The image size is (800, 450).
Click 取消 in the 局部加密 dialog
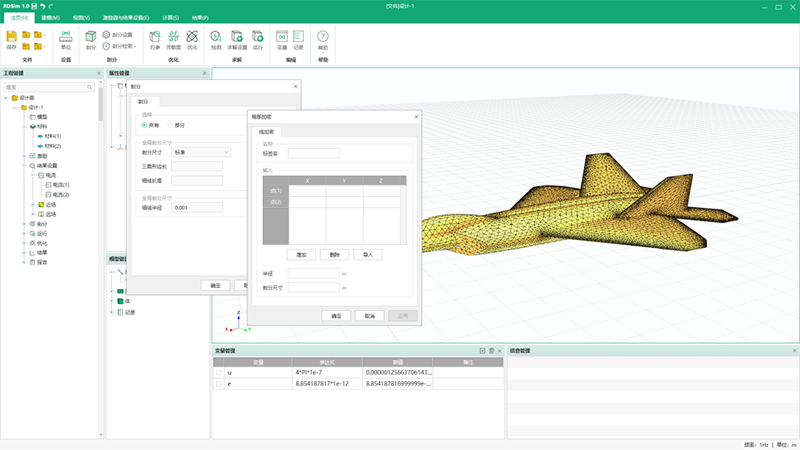click(370, 315)
